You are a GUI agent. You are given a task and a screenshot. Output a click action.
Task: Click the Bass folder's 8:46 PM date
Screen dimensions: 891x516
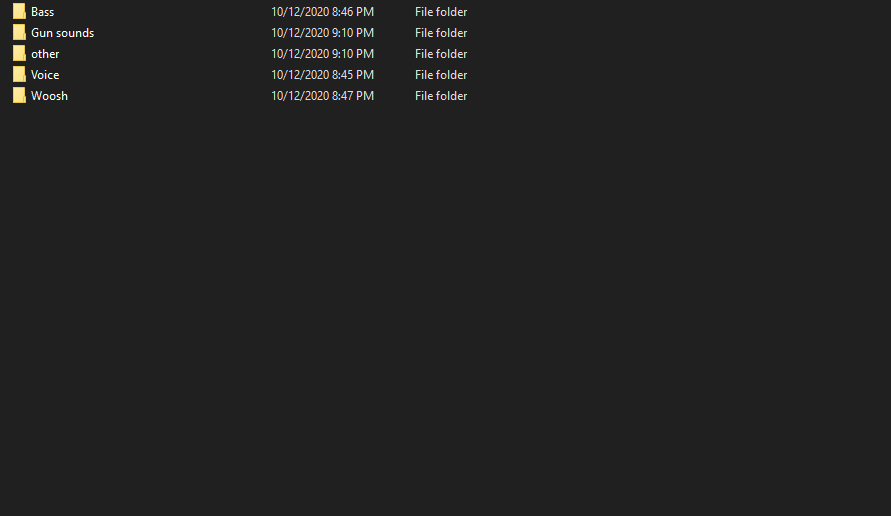[x=322, y=12]
